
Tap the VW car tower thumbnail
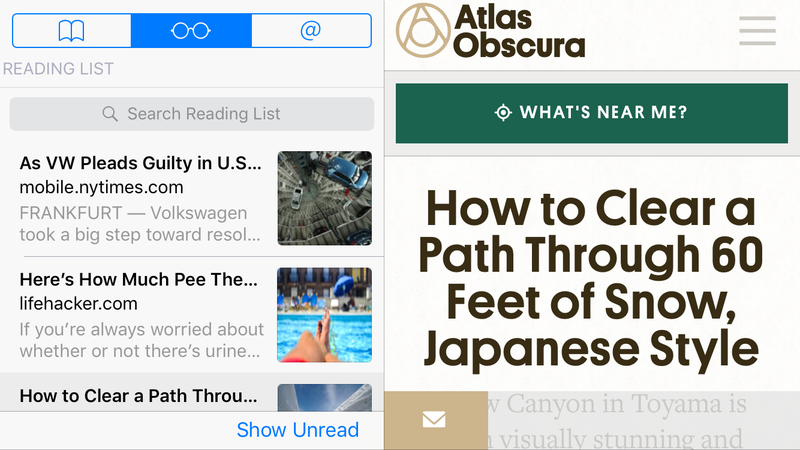tap(324, 198)
